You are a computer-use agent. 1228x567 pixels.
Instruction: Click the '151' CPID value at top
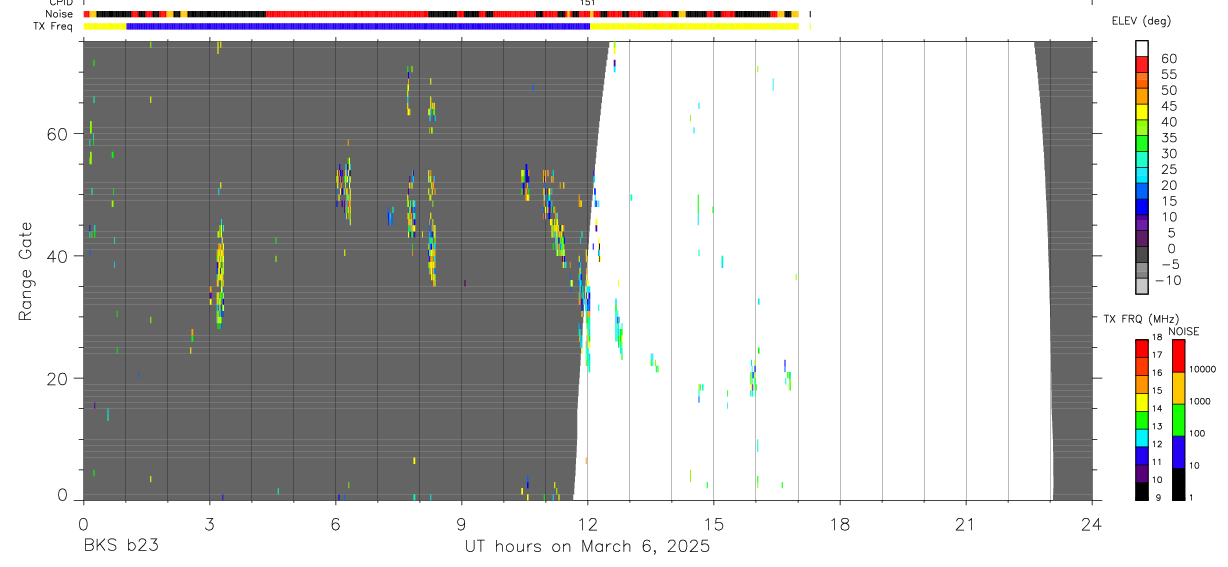pos(588,3)
